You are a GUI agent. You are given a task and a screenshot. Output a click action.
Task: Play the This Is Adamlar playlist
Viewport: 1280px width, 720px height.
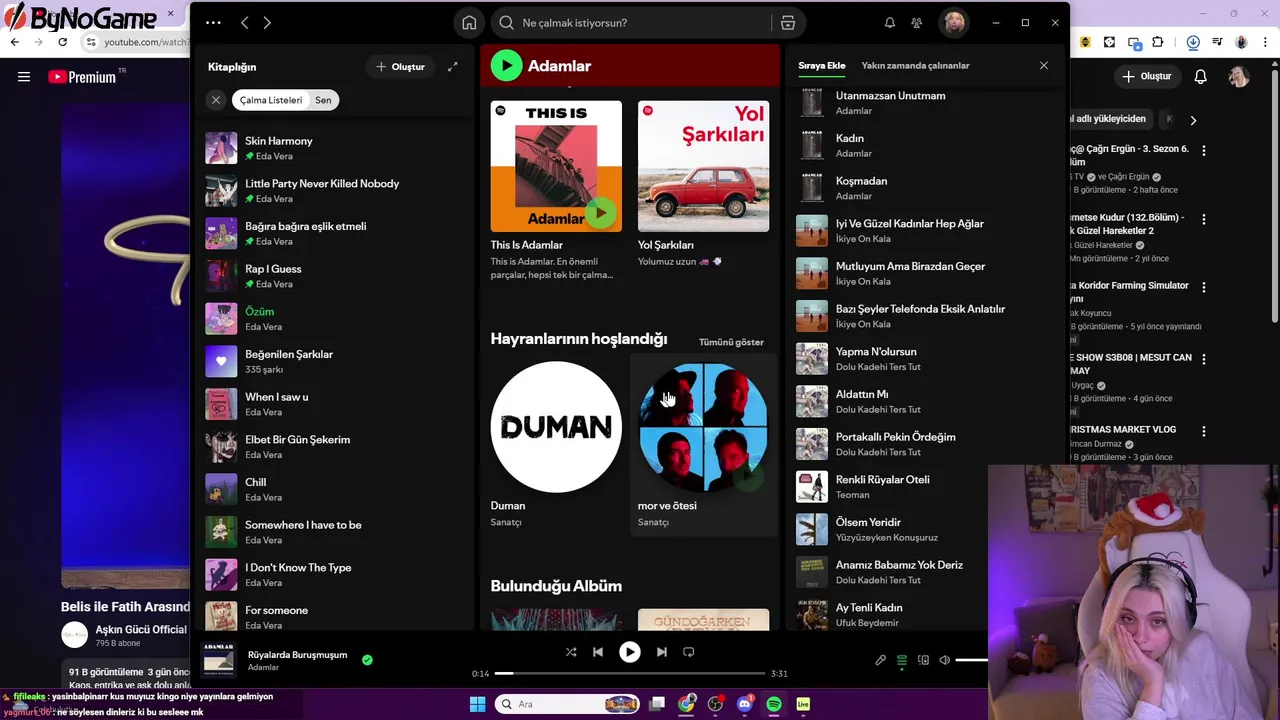coord(600,212)
